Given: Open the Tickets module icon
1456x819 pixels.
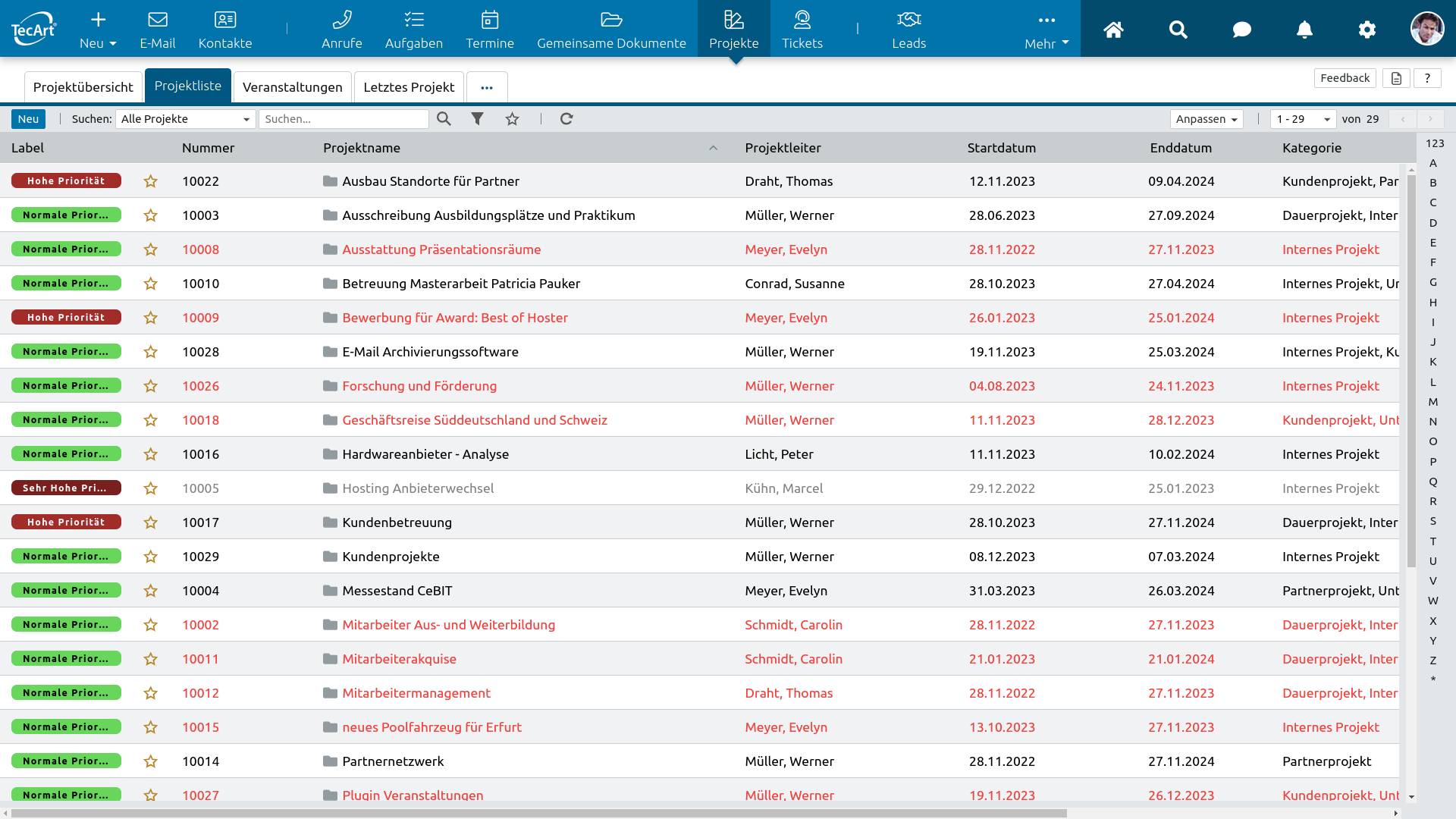Looking at the screenshot, I should coord(802,20).
